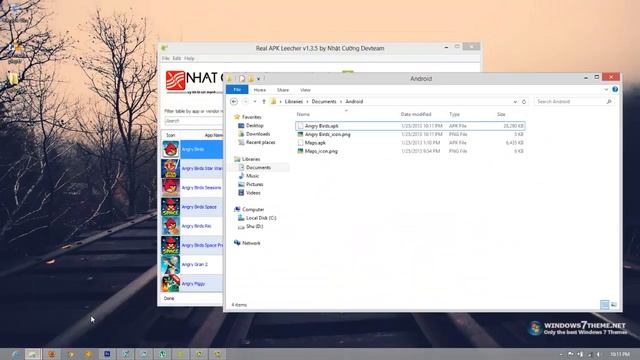
Task: Open the yellow folder icon on the desktop
Action: coord(13,78)
